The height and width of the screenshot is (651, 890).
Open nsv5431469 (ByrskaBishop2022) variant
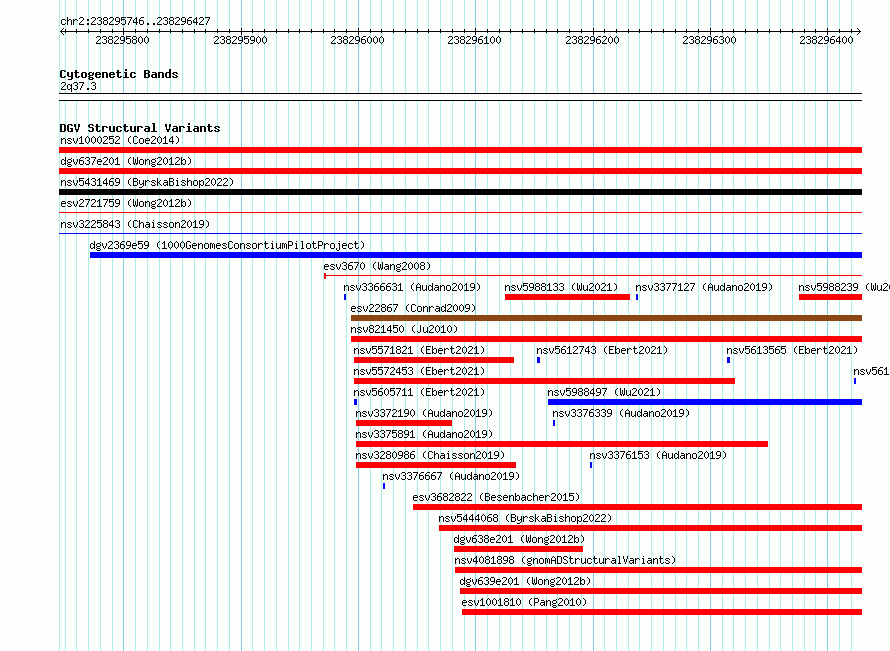[147, 182]
